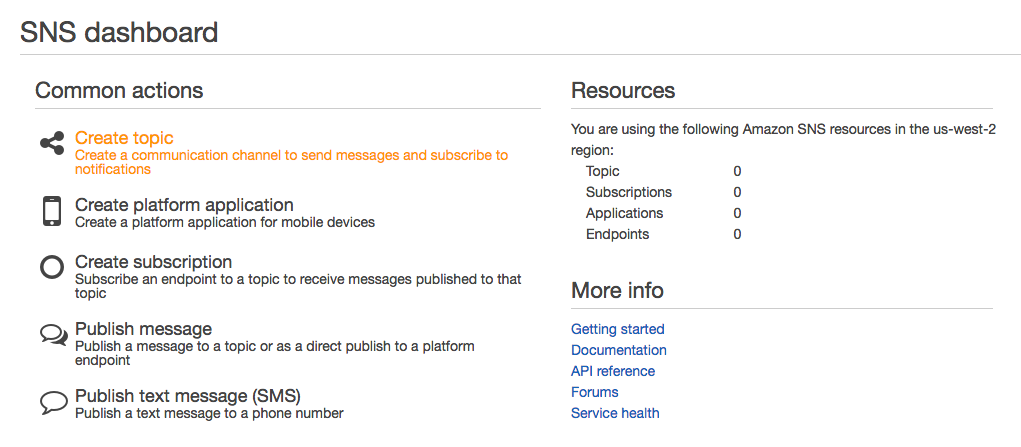Screen dimensions: 1021x447
Task: Click the count value next to Endpoints
Action: (737, 234)
